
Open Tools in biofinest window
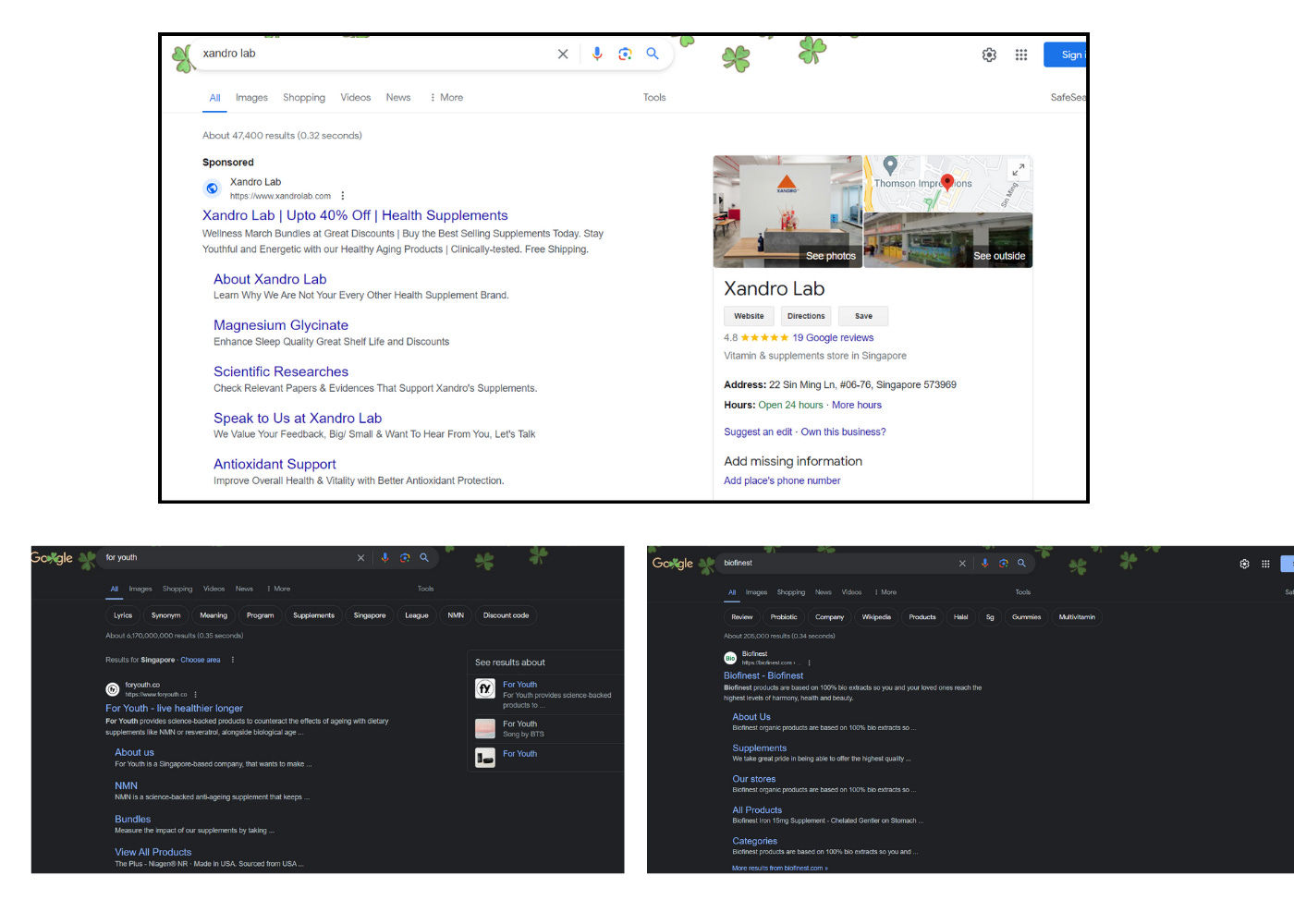click(x=1022, y=592)
